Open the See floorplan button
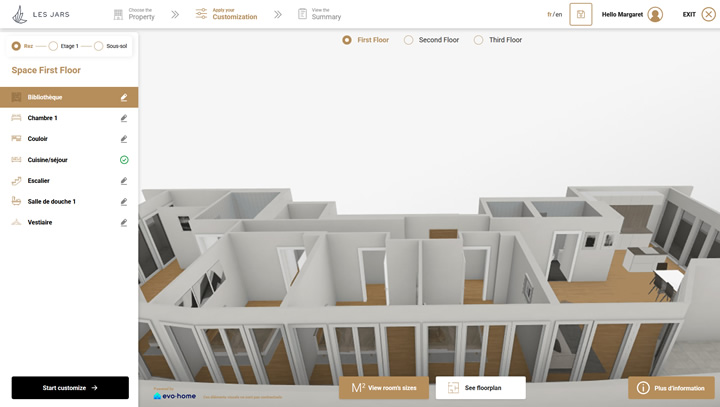 480,387
